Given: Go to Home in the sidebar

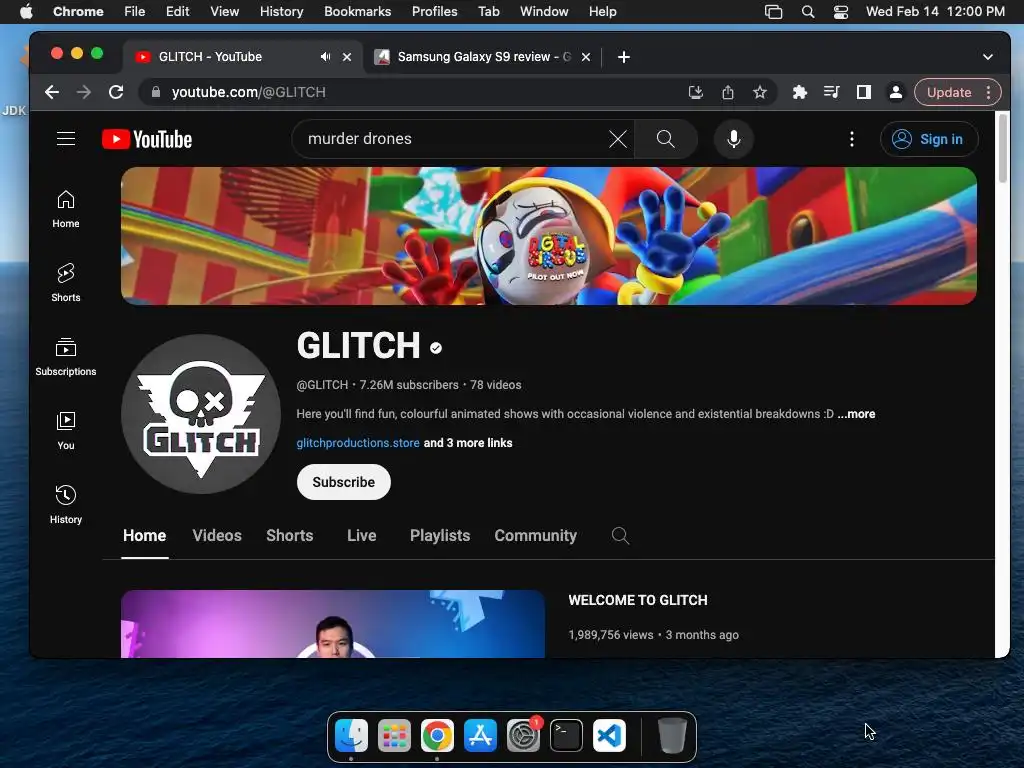Looking at the screenshot, I should (66, 209).
